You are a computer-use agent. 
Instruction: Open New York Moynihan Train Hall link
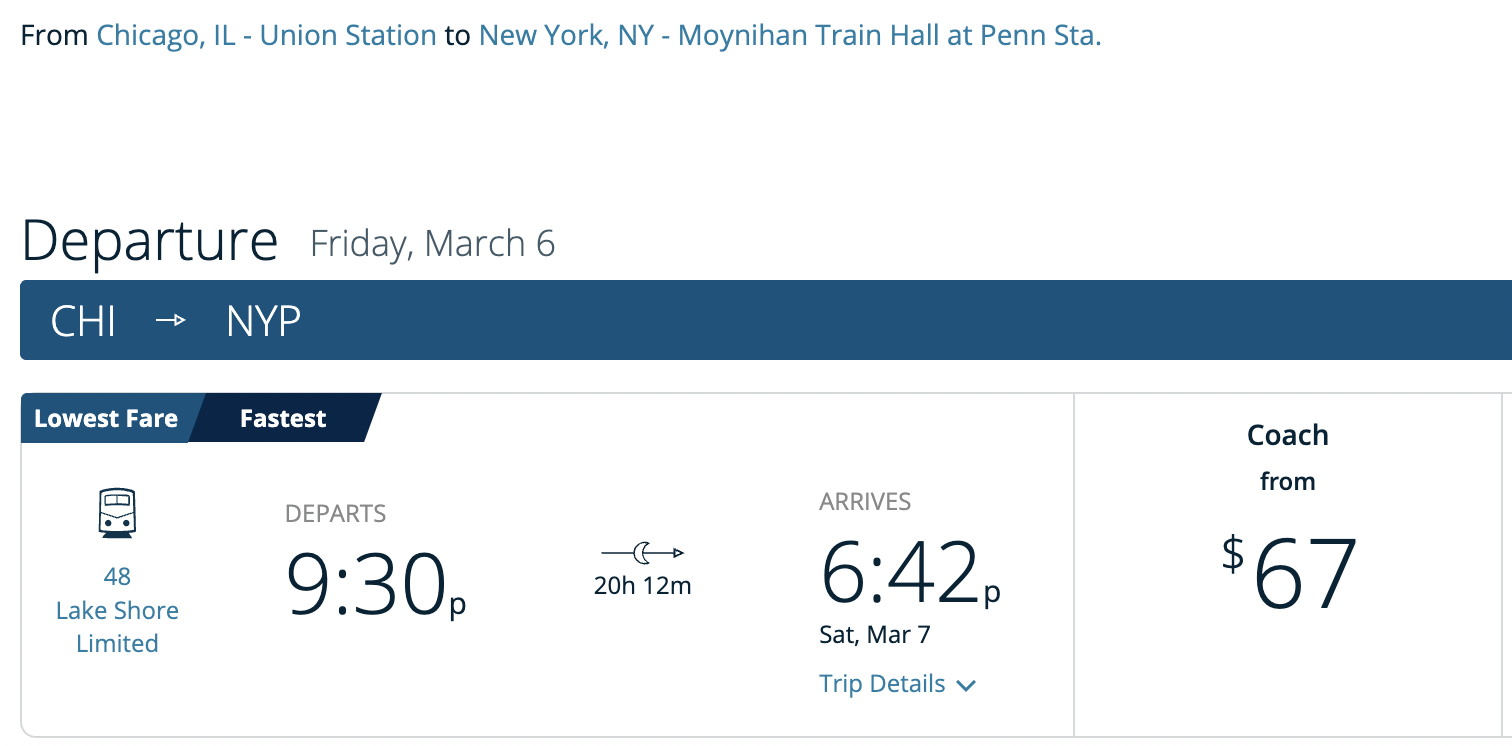790,36
